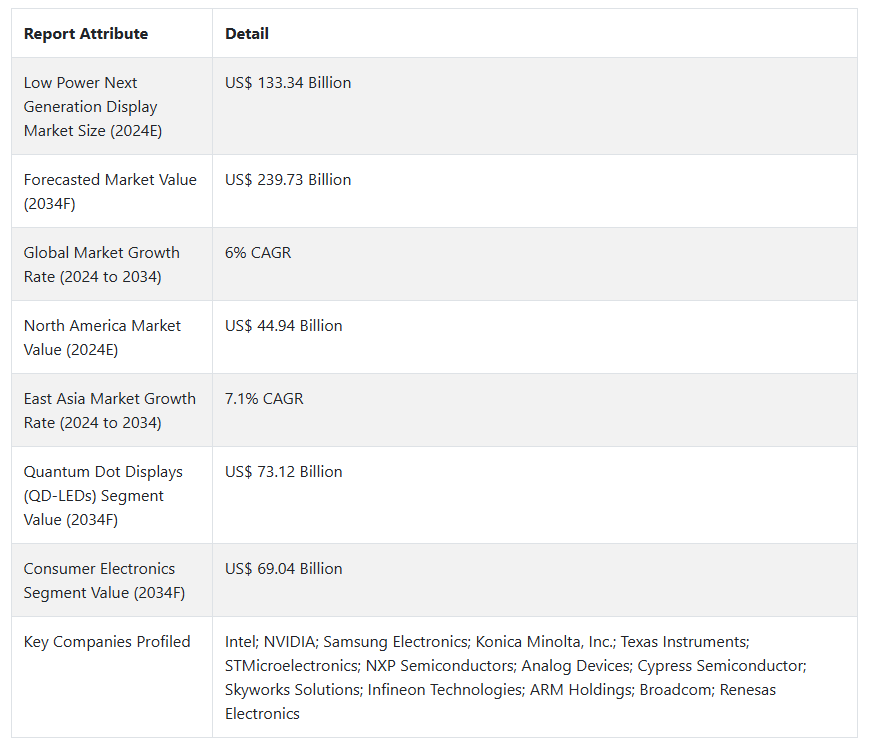
Task: Click the 'Detail' column header
Action: (247, 34)
